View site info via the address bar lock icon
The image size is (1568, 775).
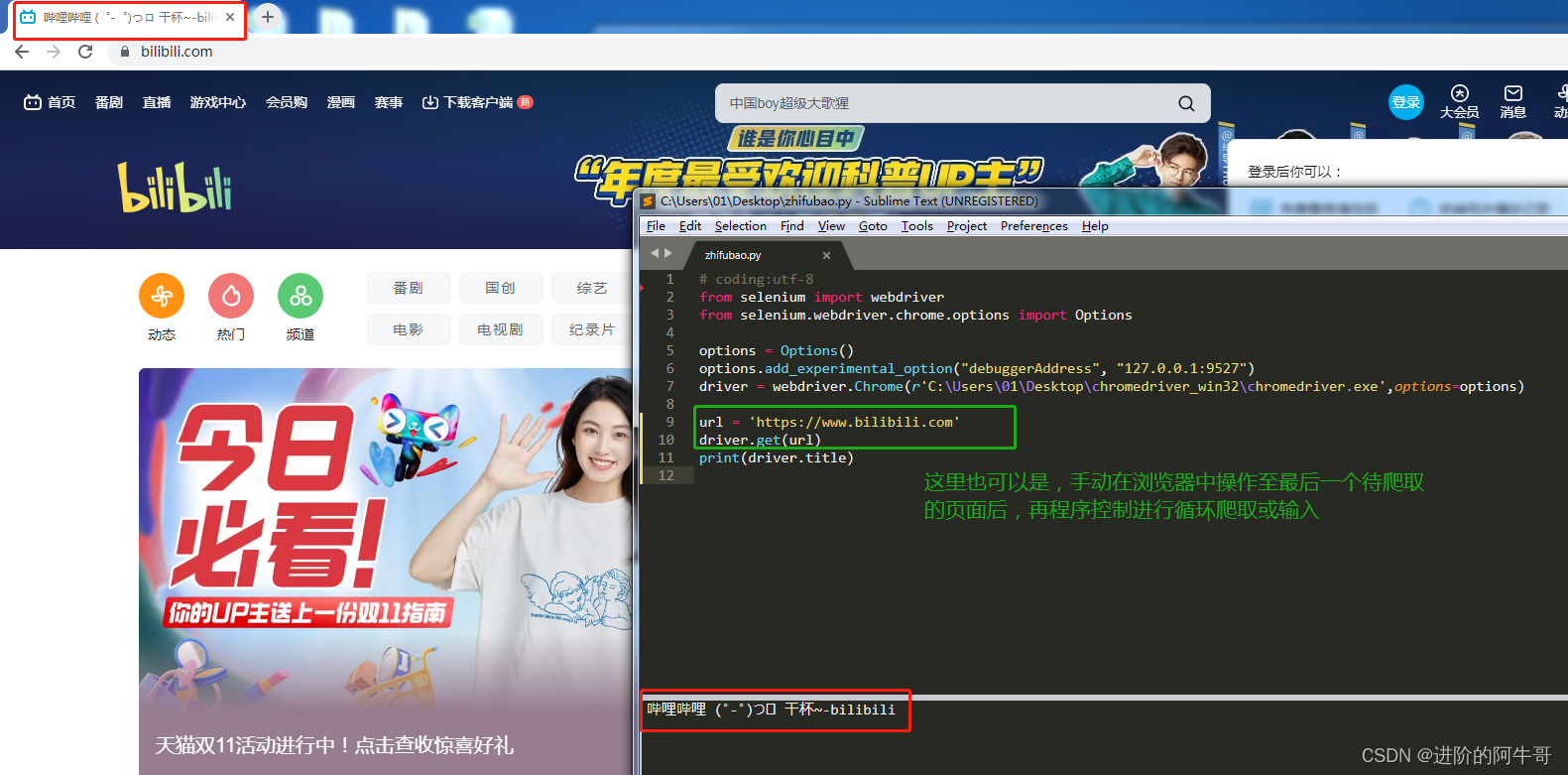124,52
